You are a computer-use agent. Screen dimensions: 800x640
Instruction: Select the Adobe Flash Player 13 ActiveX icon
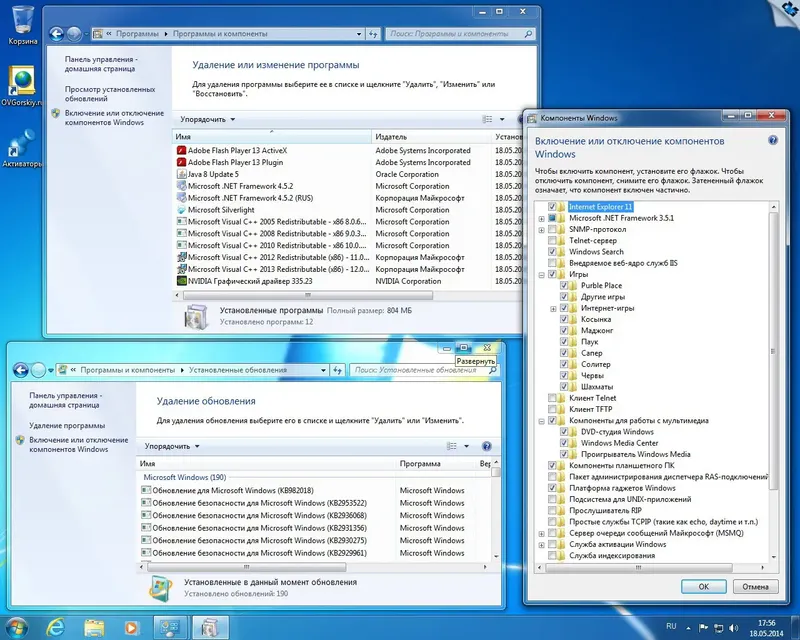(181, 151)
